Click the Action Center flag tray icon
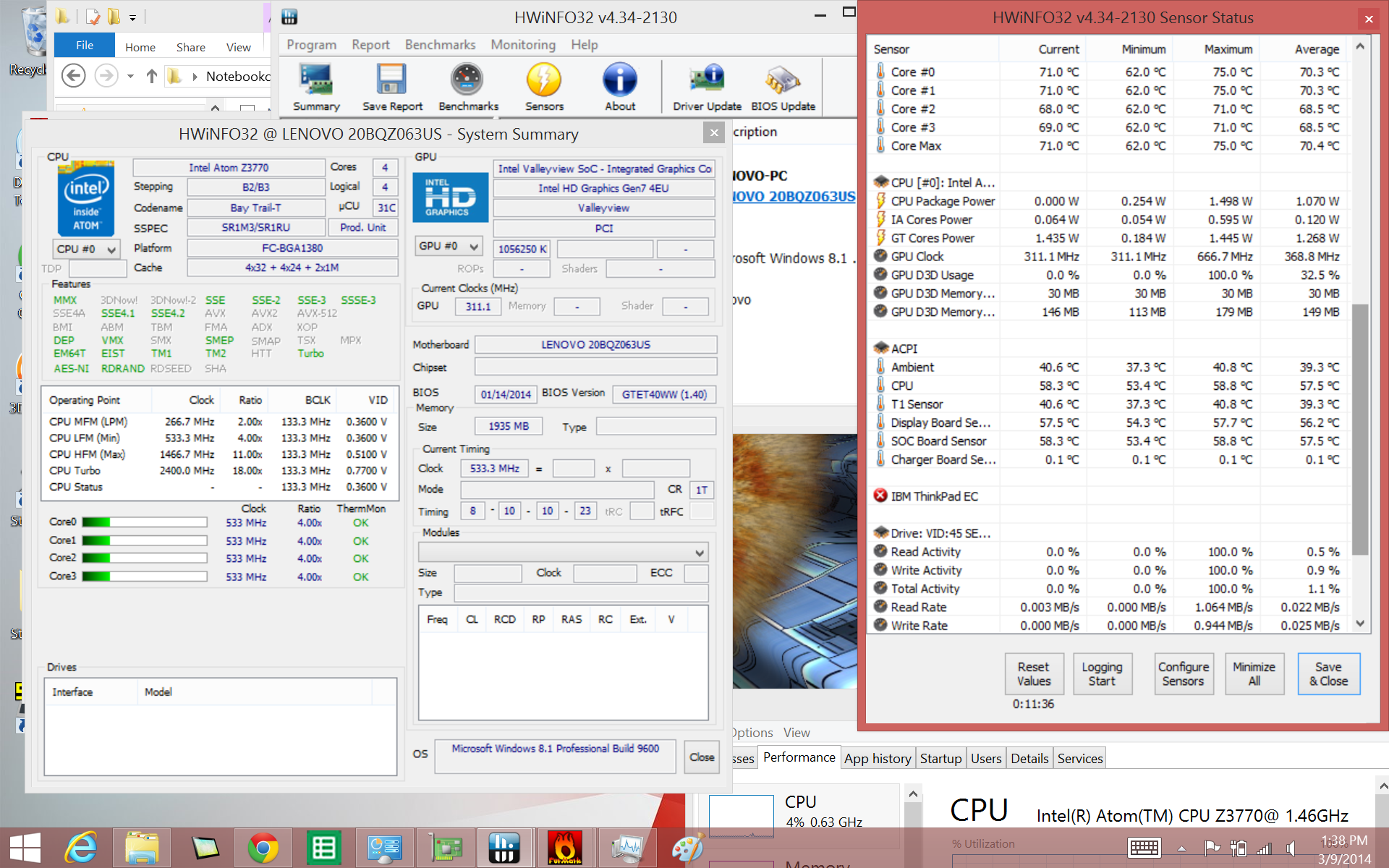1389x868 pixels. pyautogui.click(x=1212, y=848)
